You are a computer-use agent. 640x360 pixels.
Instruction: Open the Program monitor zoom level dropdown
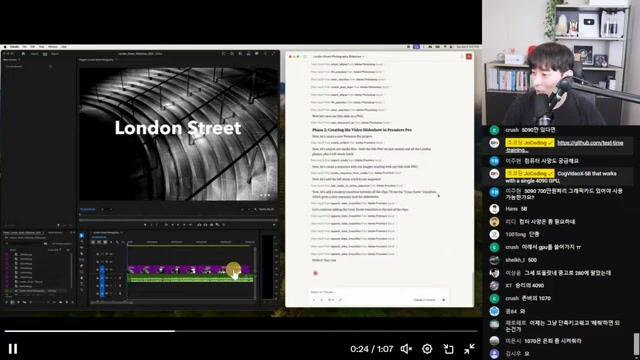click(107, 209)
